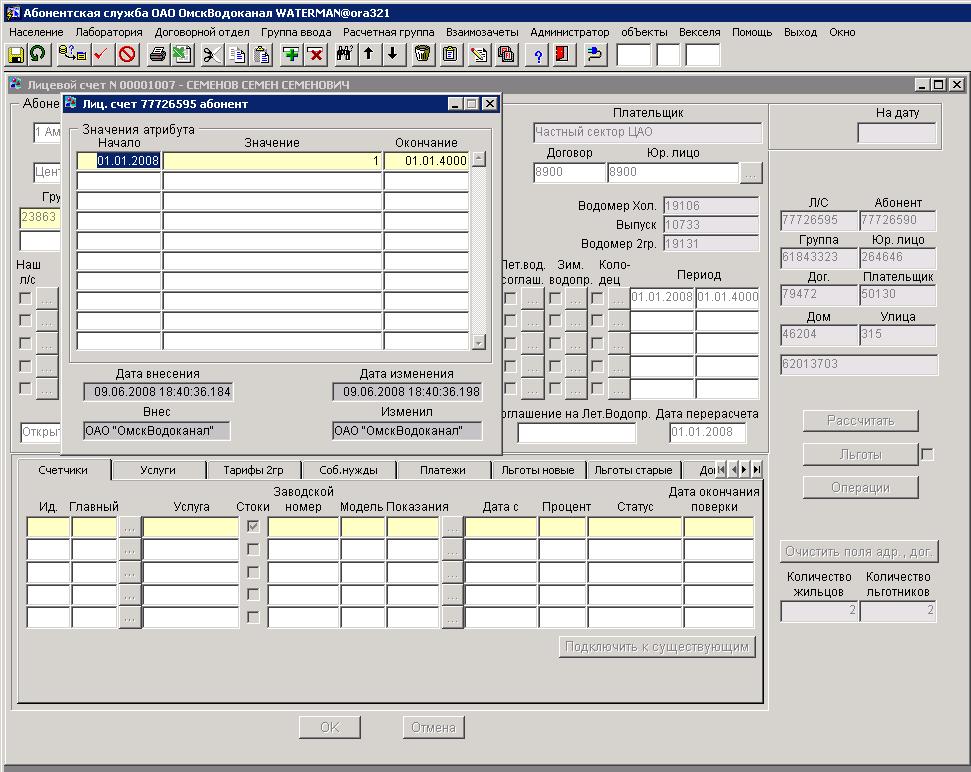The height and width of the screenshot is (772, 971).
Task: Select the scissors Cut icon
Action: 212,54
